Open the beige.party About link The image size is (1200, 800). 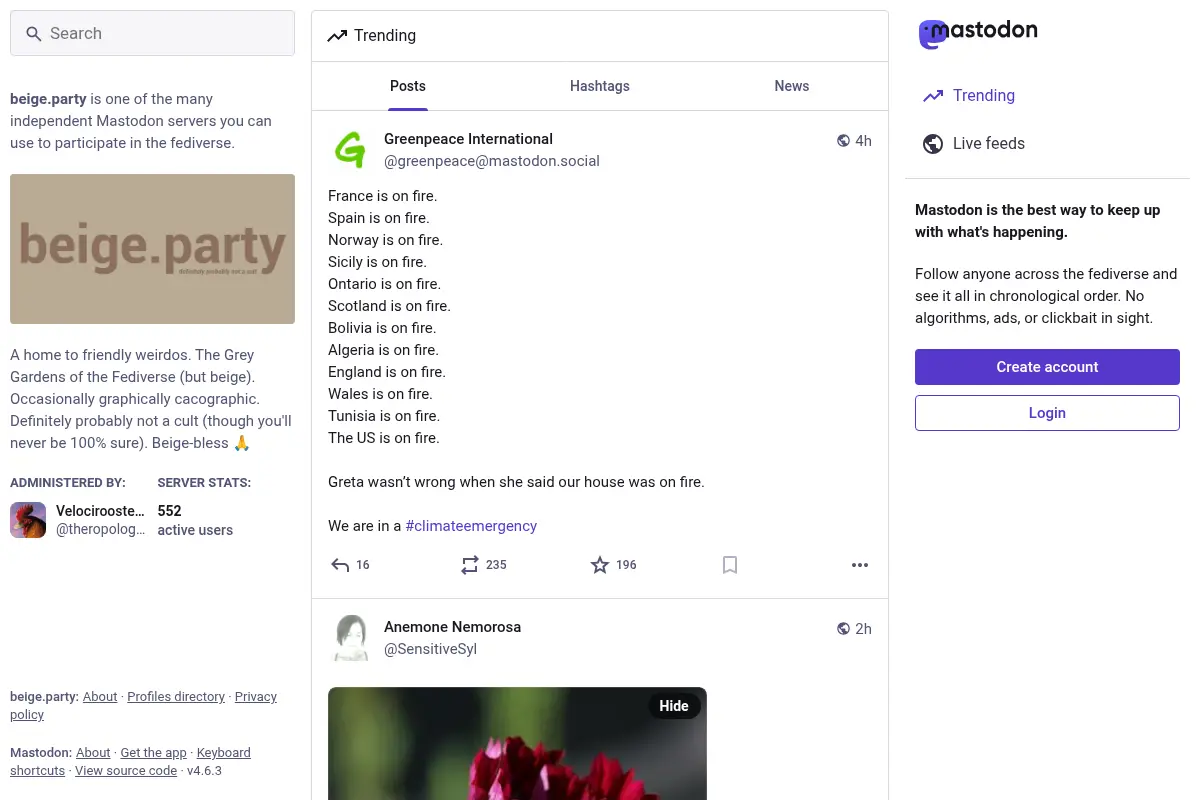pyautogui.click(x=100, y=697)
